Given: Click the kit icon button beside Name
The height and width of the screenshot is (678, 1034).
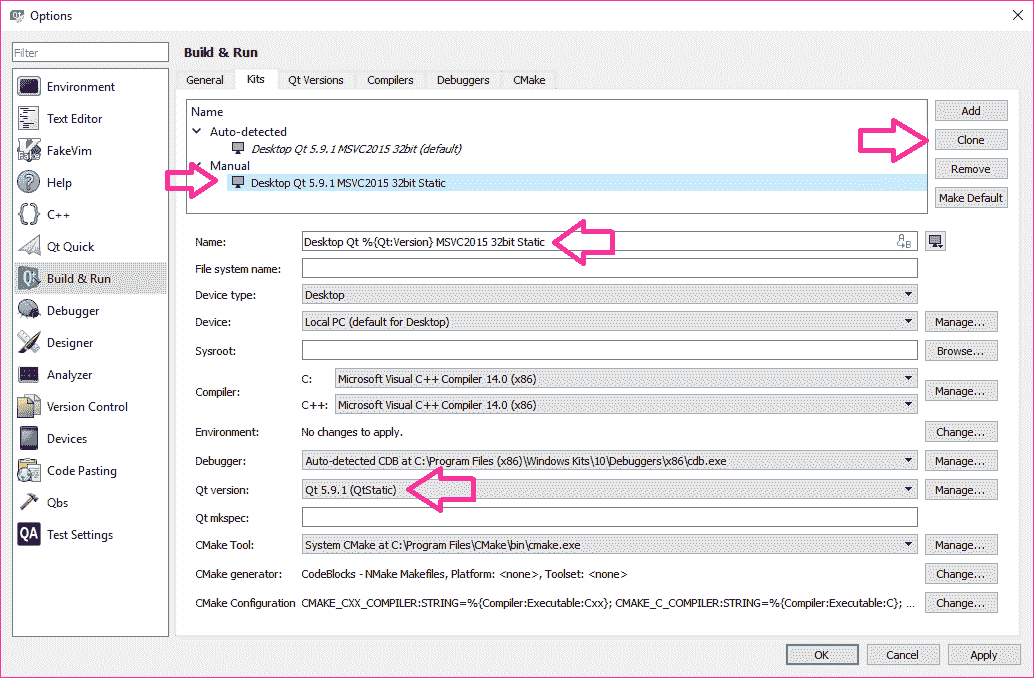Looking at the screenshot, I should coord(935,241).
